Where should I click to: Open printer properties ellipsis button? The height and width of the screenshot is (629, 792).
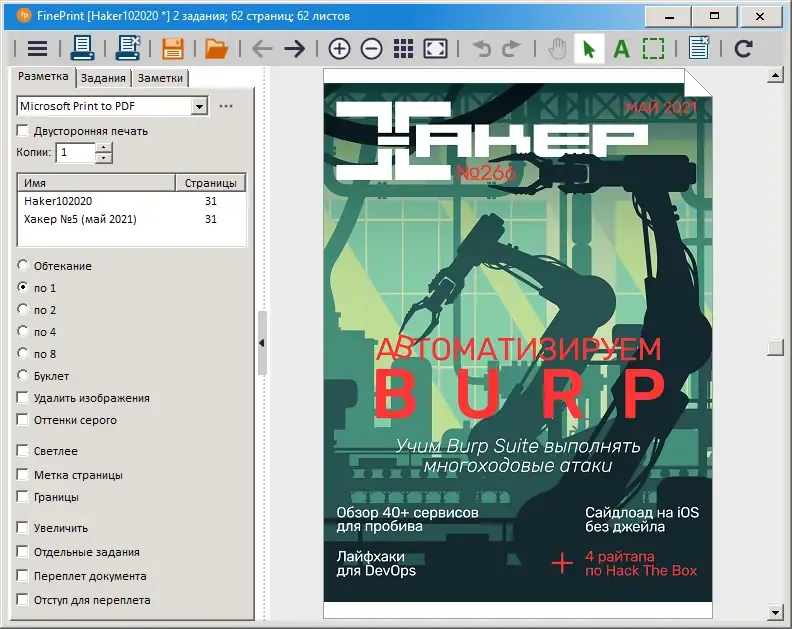226,106
